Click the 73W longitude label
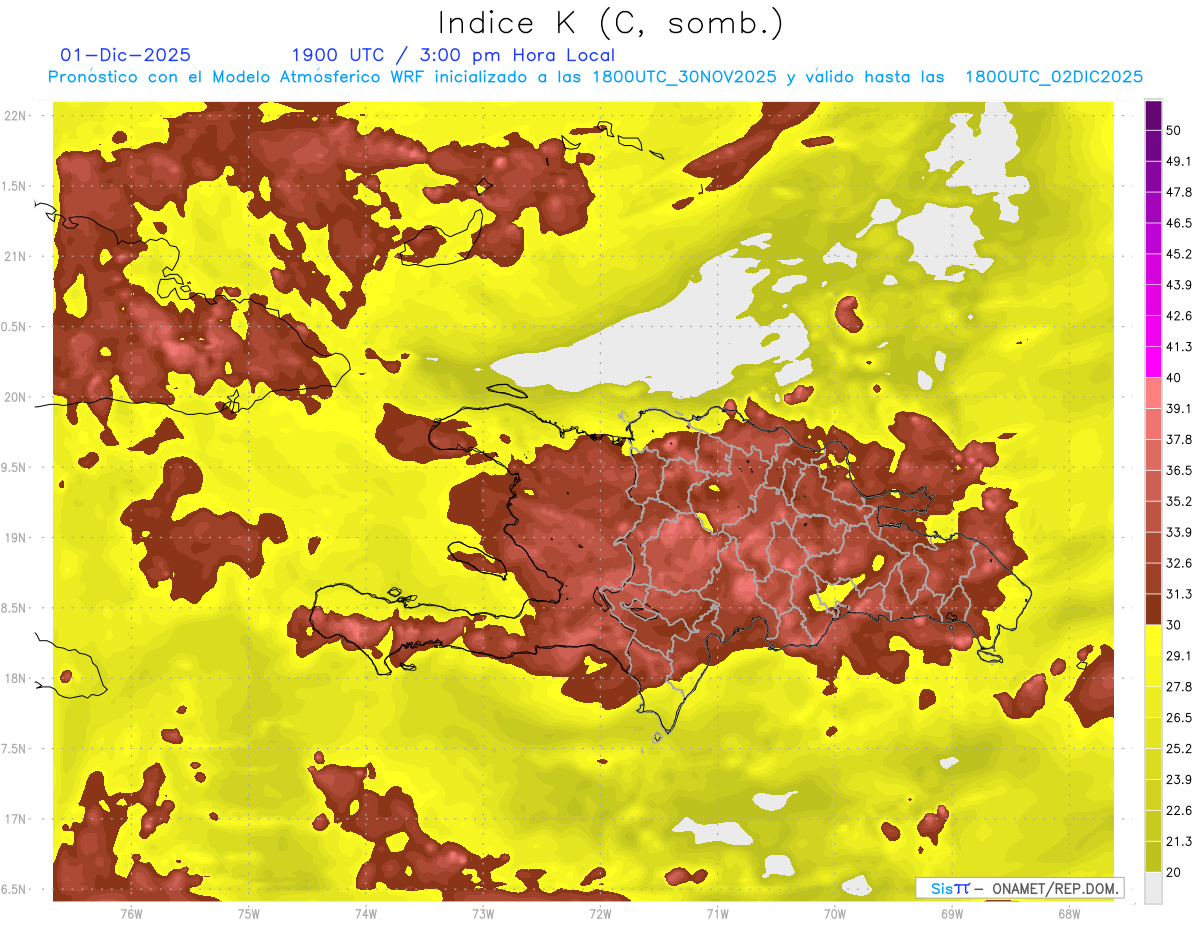The image size is (1200, 927). coord(483,913)
